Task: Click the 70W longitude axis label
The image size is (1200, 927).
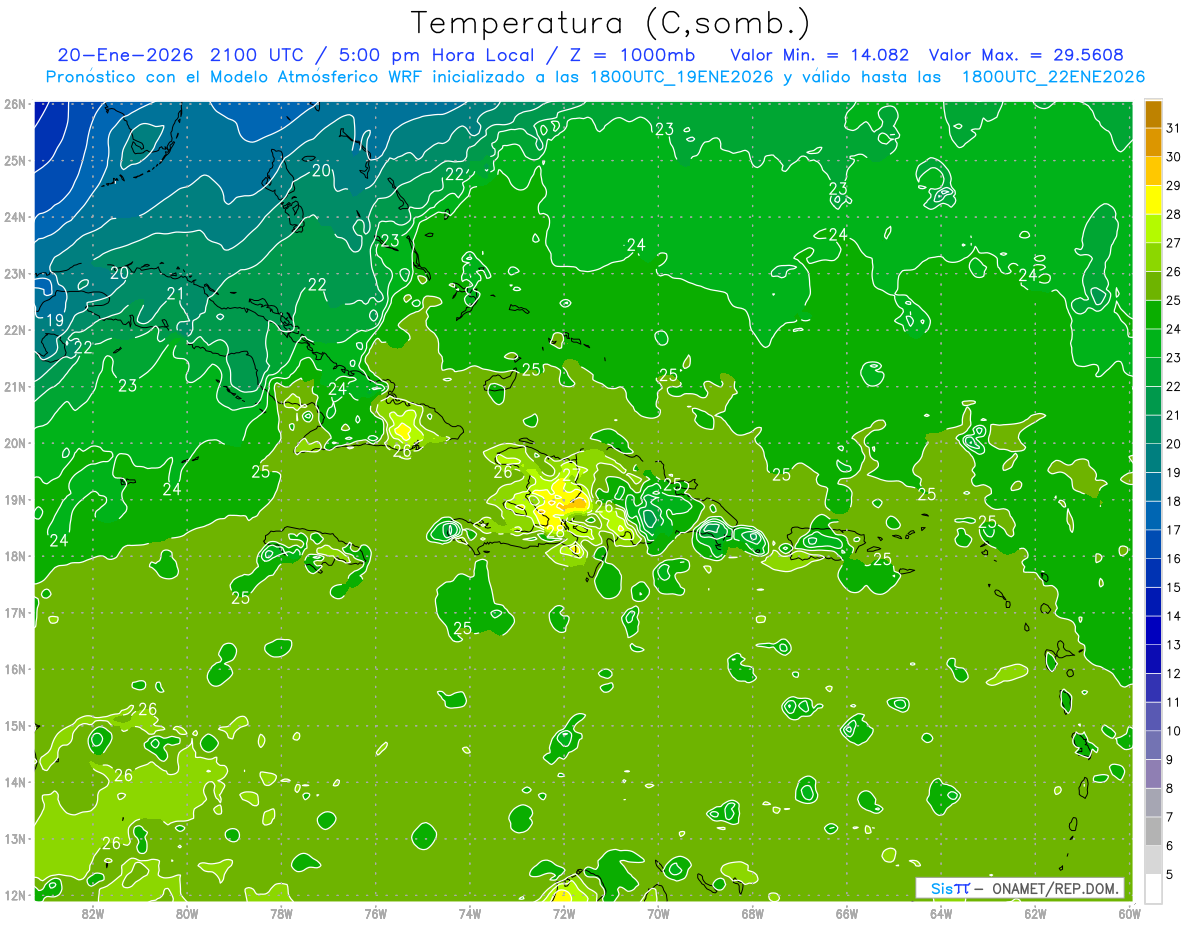Action: 658,913
